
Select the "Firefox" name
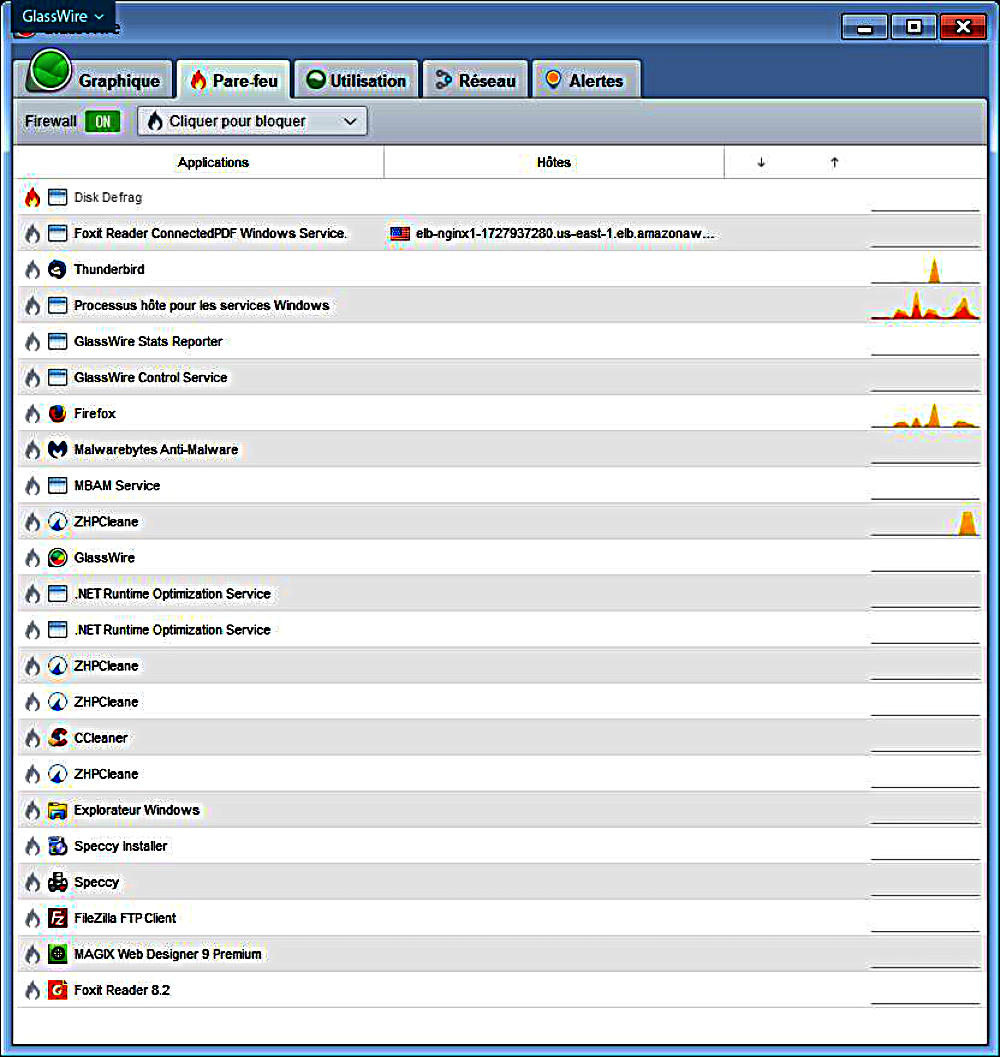[95, 414]
